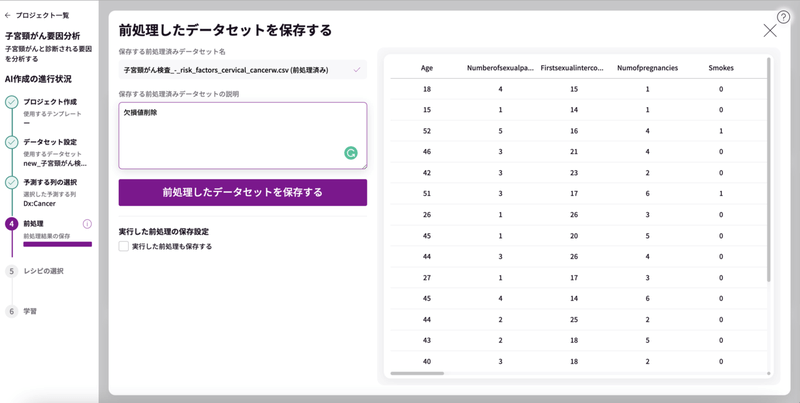Close the save dataset dialog
800x403 pixels.
click(x=769, y=31)
